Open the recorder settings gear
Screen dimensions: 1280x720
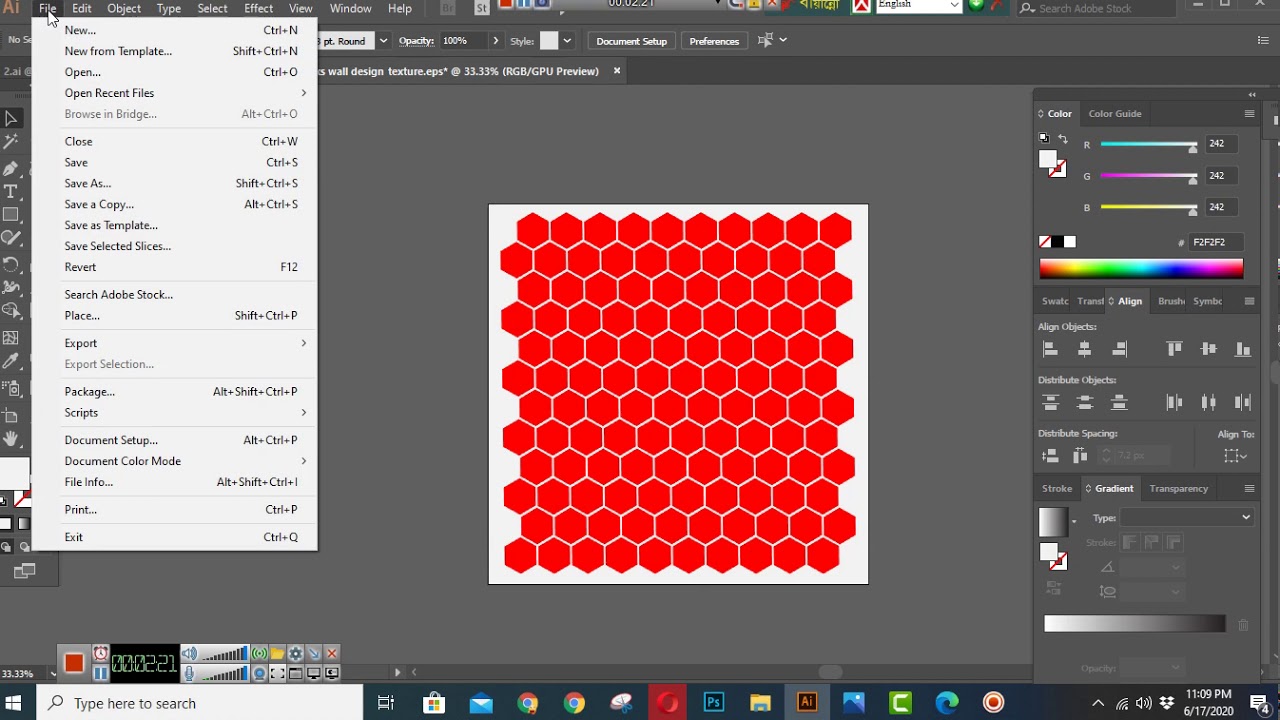pyautogui.click(x=295, y=654)
